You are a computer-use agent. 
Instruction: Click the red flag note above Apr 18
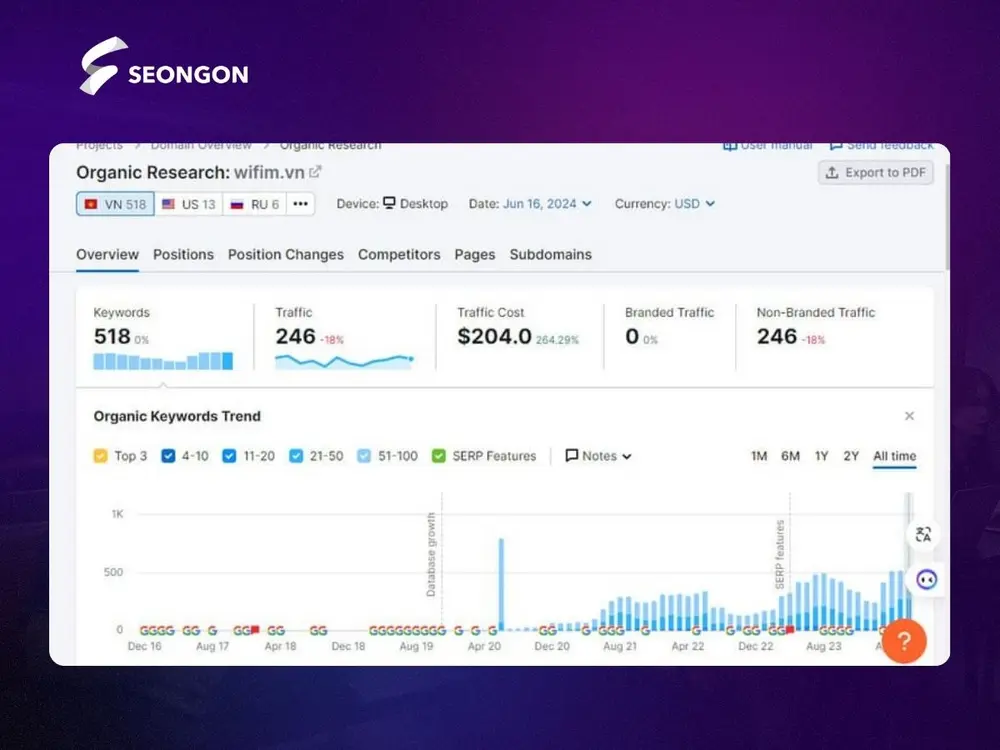[254, 630]
